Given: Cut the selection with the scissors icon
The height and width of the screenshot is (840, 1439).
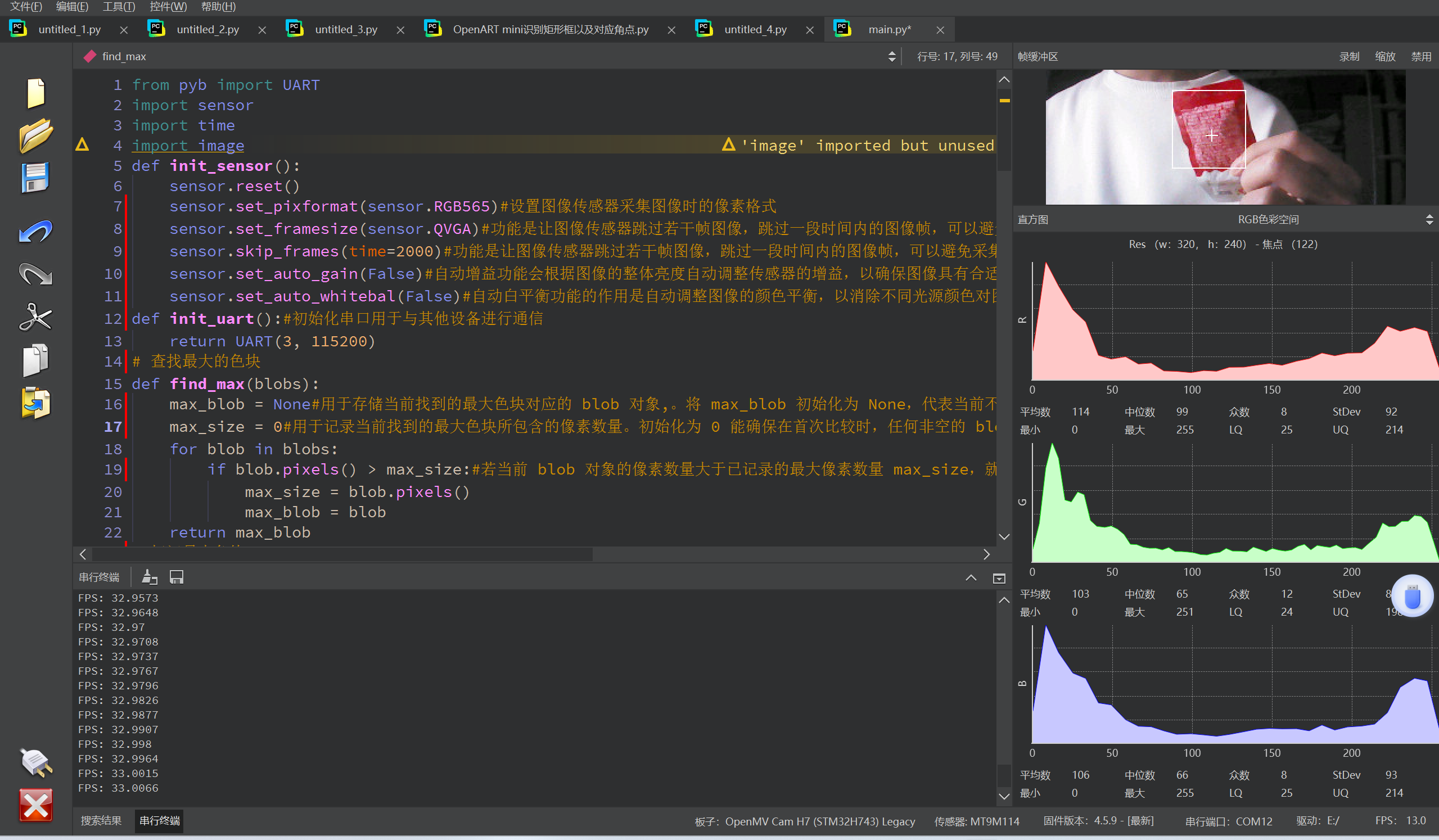Looking at the screenshot, I should [35, 318].
